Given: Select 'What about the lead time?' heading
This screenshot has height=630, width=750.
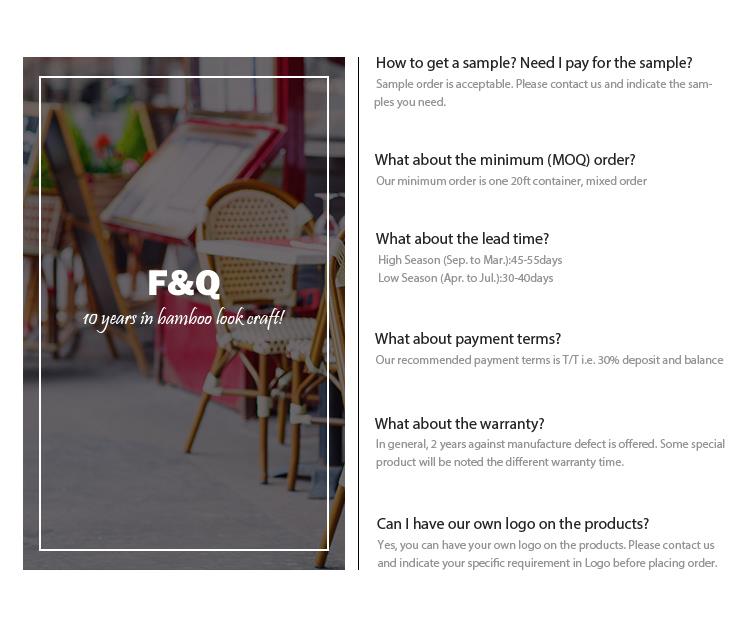Looking at the screenshot, I should (462, 239).
